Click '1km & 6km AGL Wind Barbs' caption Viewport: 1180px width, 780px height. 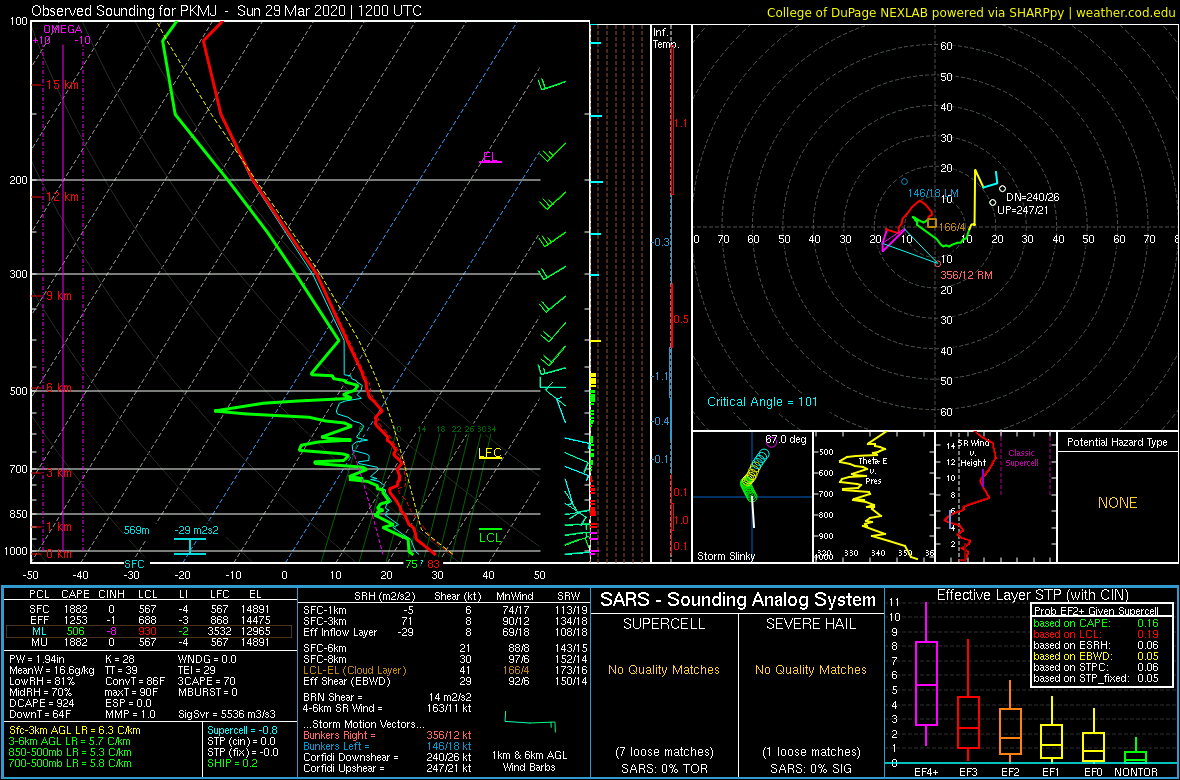pyautogui.click(x=528, y=762)
